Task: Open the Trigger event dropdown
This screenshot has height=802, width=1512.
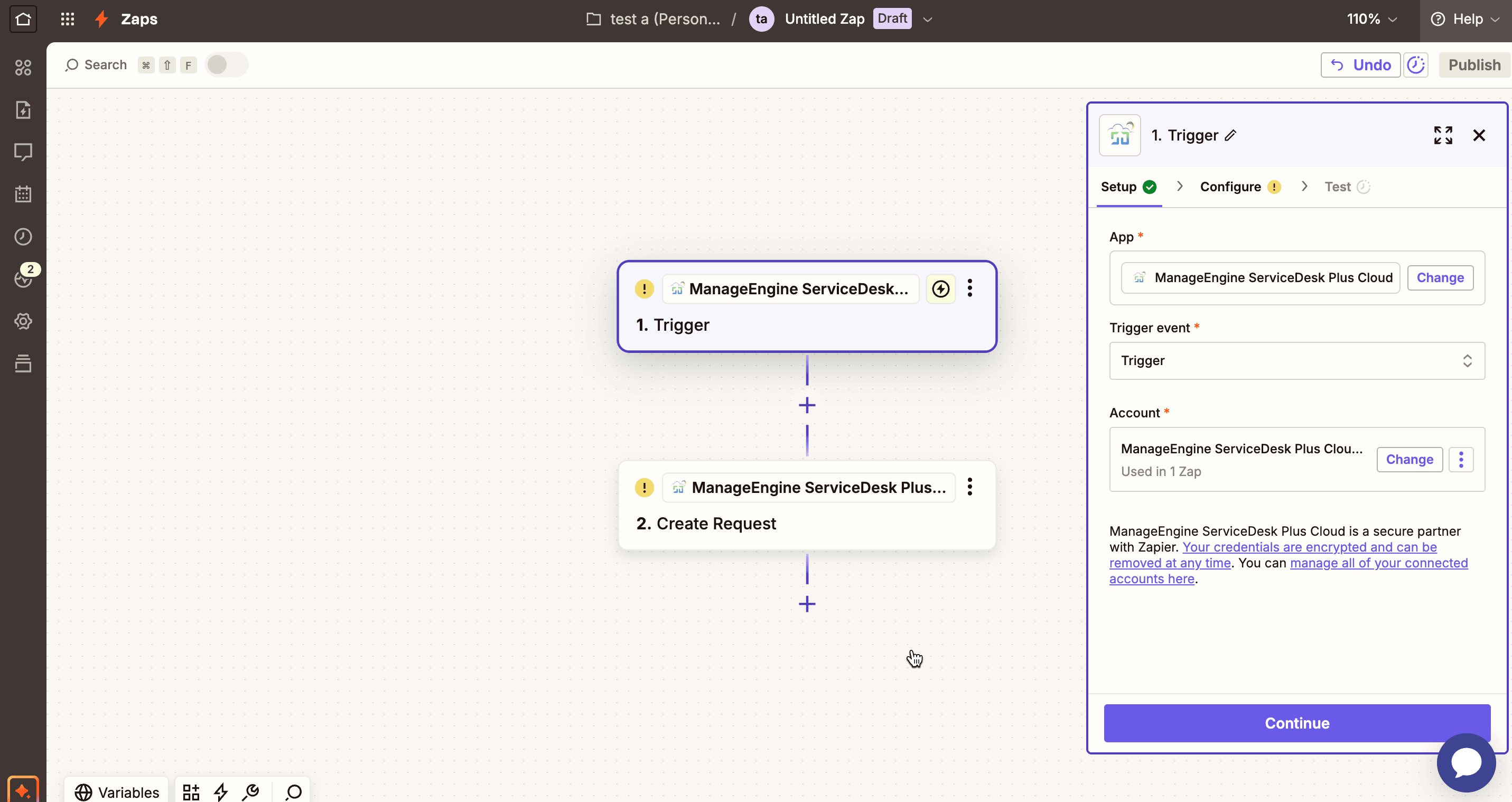Action: pyautogui.click(x=1296, y=360)
